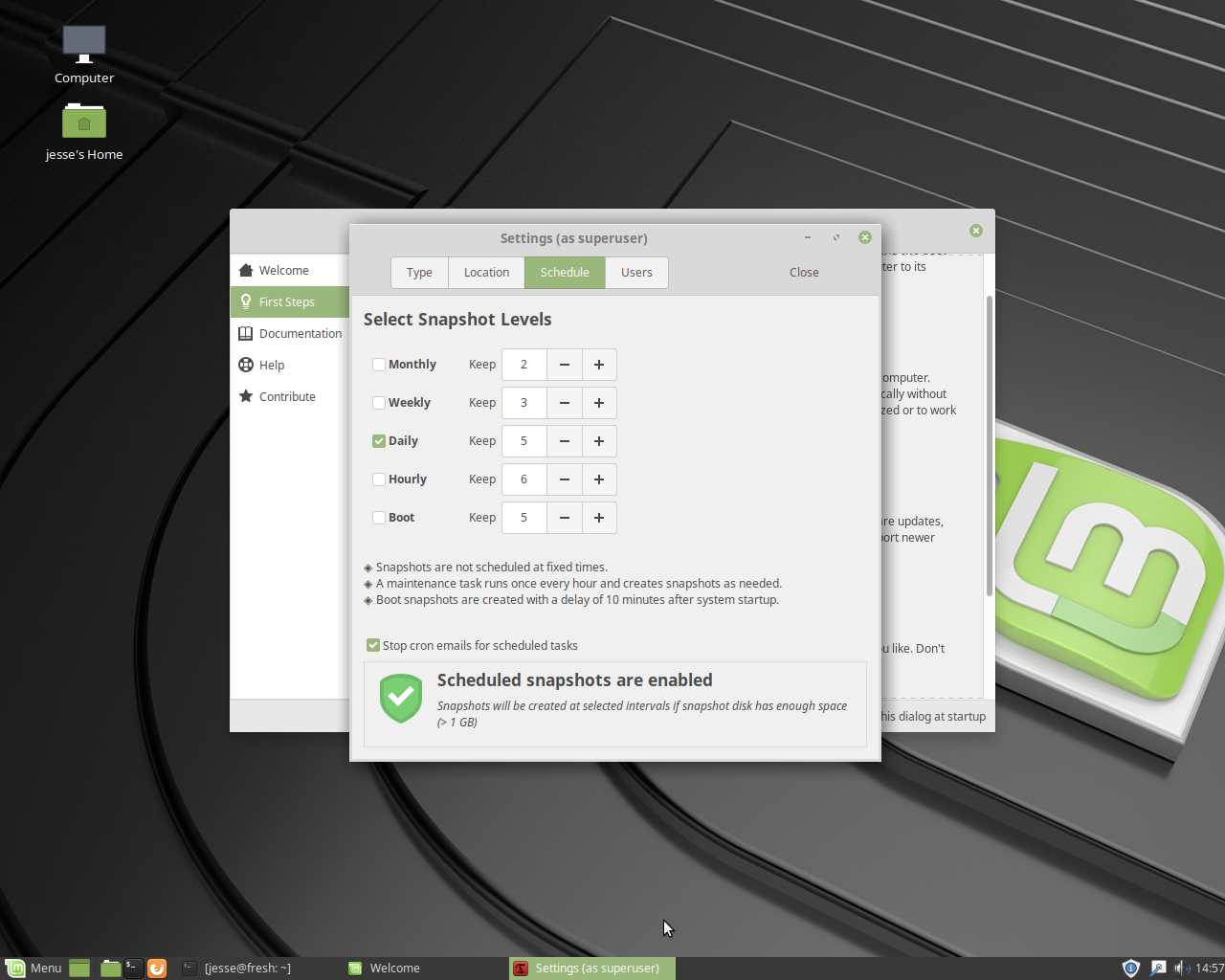Open the network tray icon
This screenshot has width=1225, height=980.
1157,968
